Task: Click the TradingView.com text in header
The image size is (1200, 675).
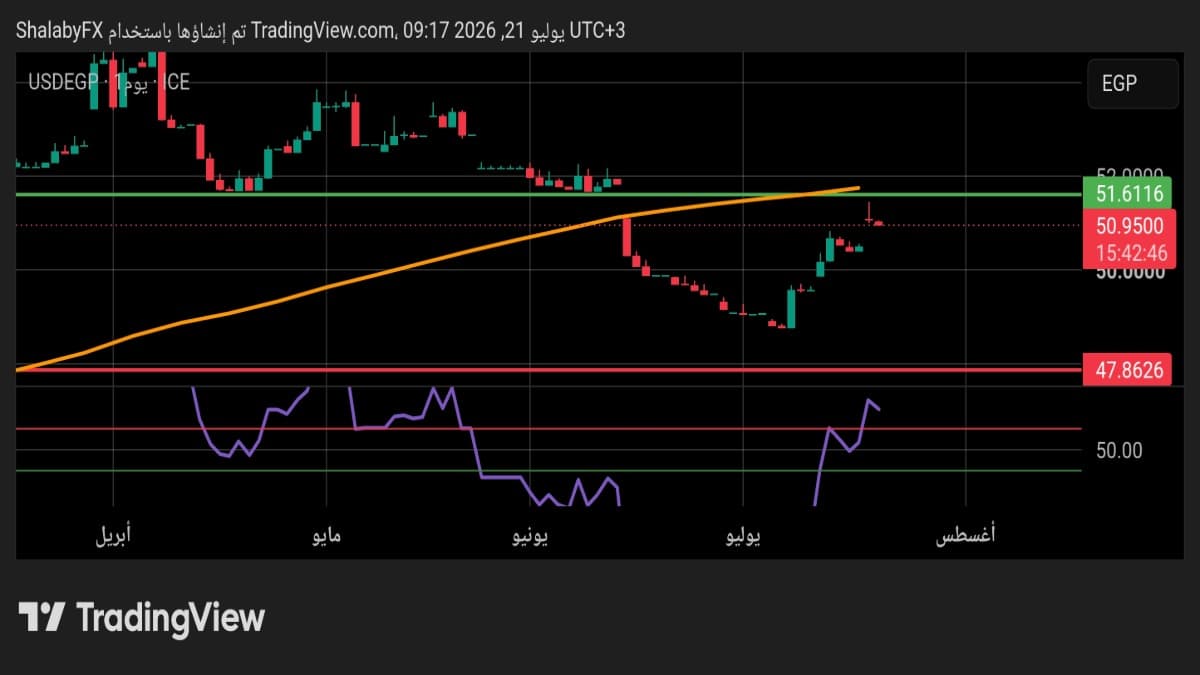Action: tap(323, 31)
